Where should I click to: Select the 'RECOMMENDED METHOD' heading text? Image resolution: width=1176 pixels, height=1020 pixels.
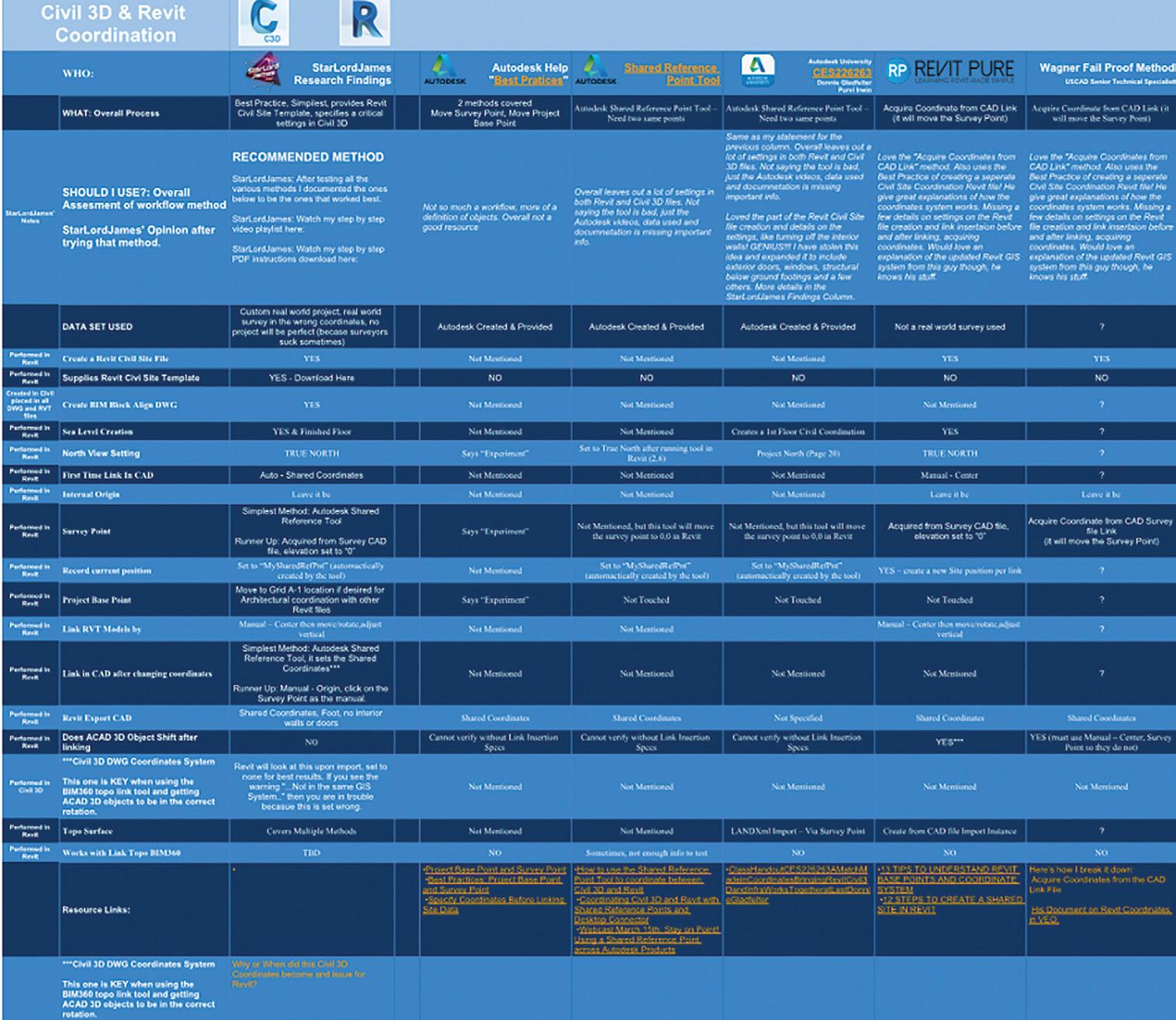tap(308, 157)
